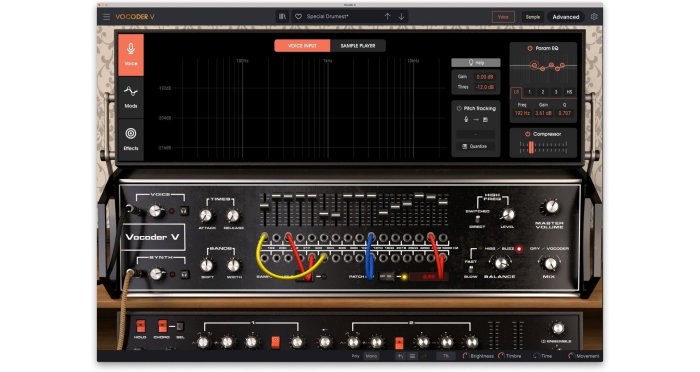Click the EQ Gain value 3.61 dB
The width and height of the screenshot is (700, 372).
pos(543,113)
